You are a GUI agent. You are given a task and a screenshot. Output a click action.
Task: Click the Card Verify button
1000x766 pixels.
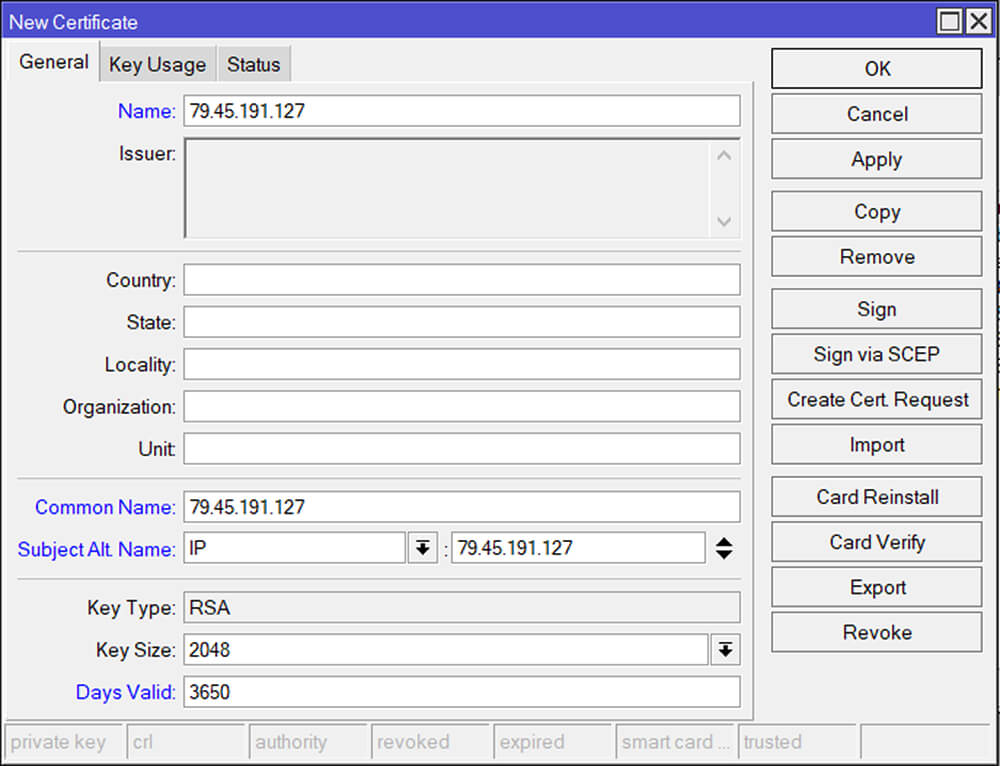[876, 542]
